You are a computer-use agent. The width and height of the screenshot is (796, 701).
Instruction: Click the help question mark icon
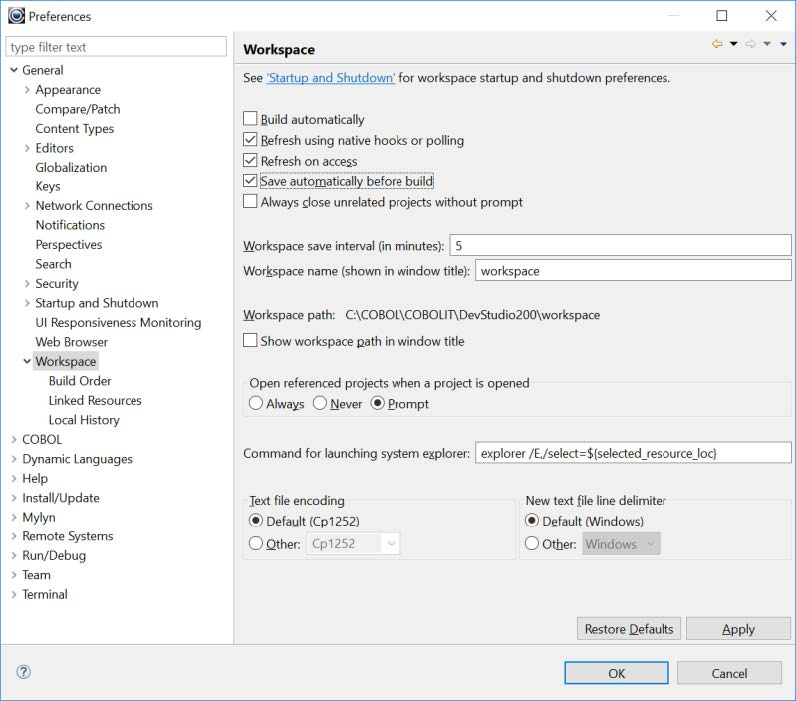coord(24,672)
